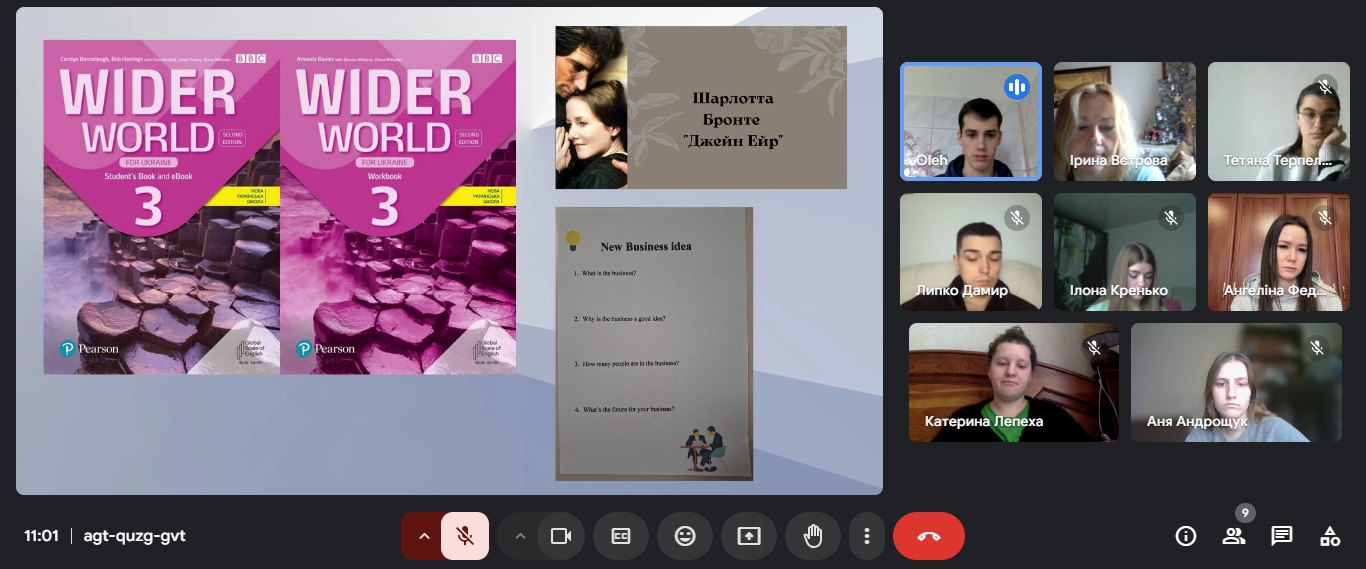1366x569 pixels.
Task: Click the Шарлотта Бронте Джейн Ейр slide image
Action: [701, 107]
